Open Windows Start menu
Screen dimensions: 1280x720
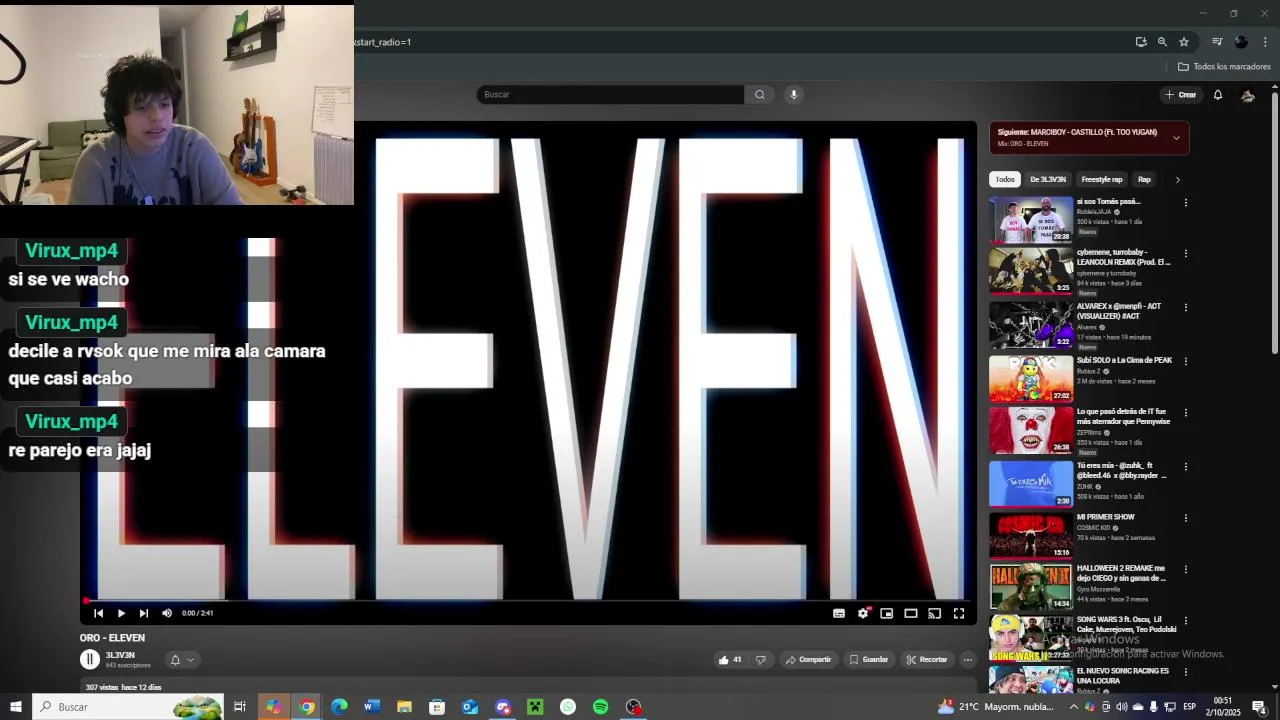point(15,707)
